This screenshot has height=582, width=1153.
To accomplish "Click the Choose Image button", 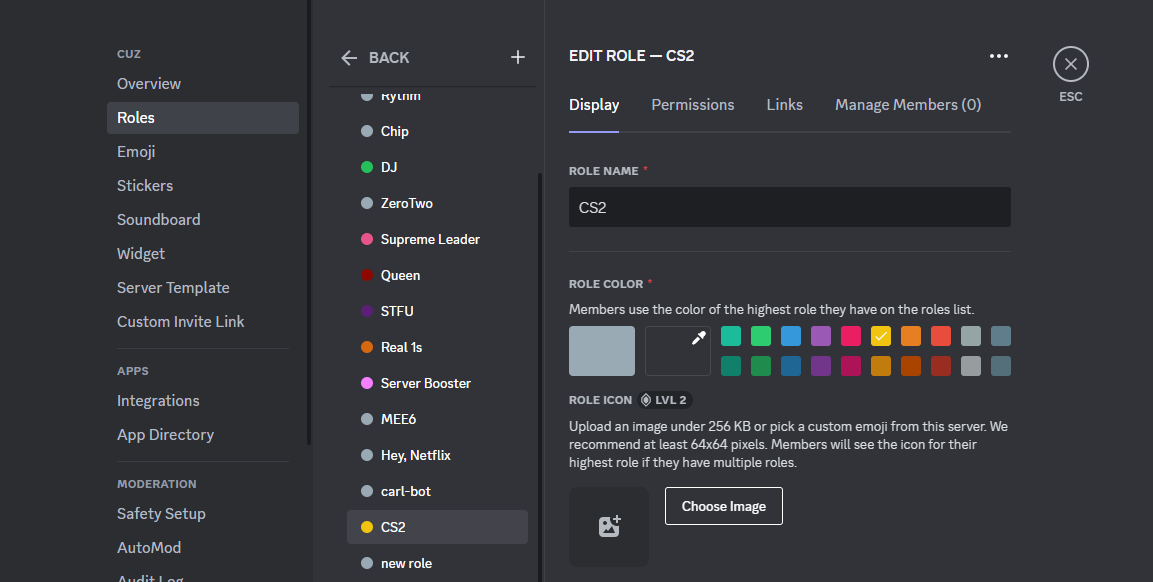I will pyautogui.click(x=724, y=506).
